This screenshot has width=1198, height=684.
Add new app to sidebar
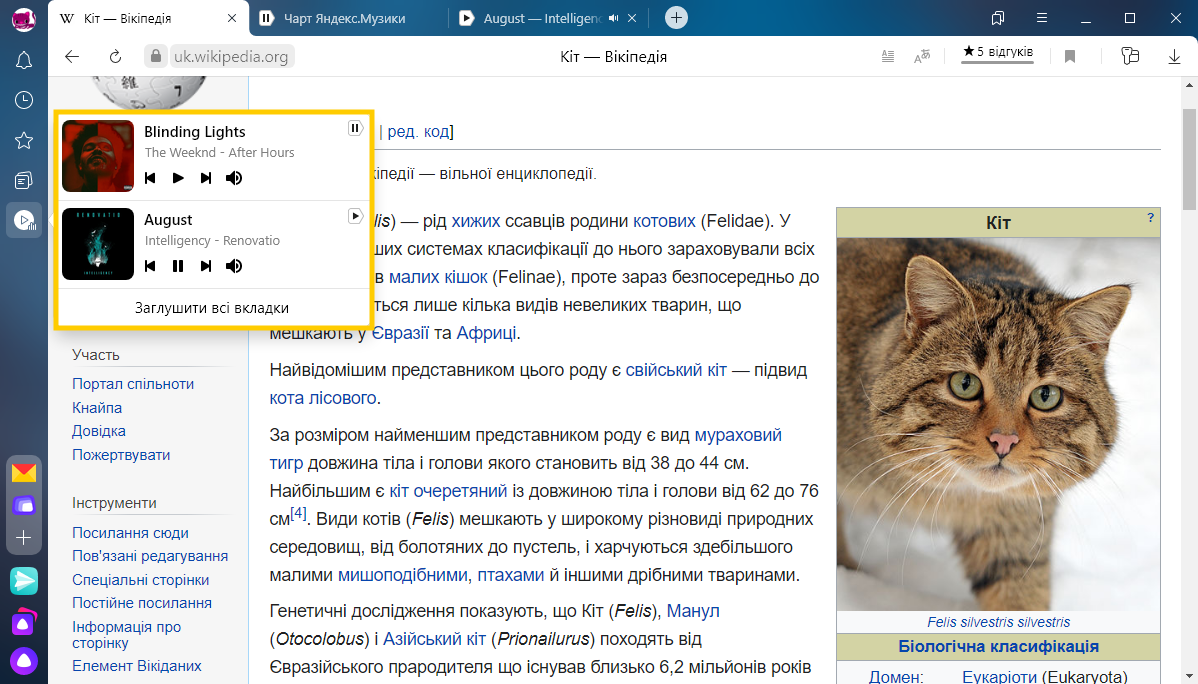24,538
